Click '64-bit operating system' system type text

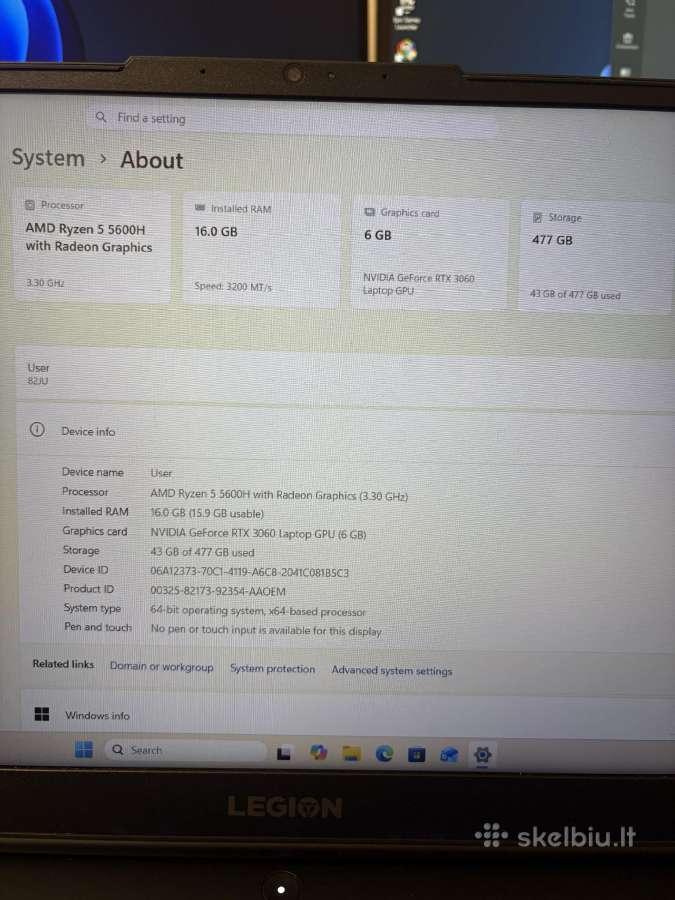click(258, 611)
